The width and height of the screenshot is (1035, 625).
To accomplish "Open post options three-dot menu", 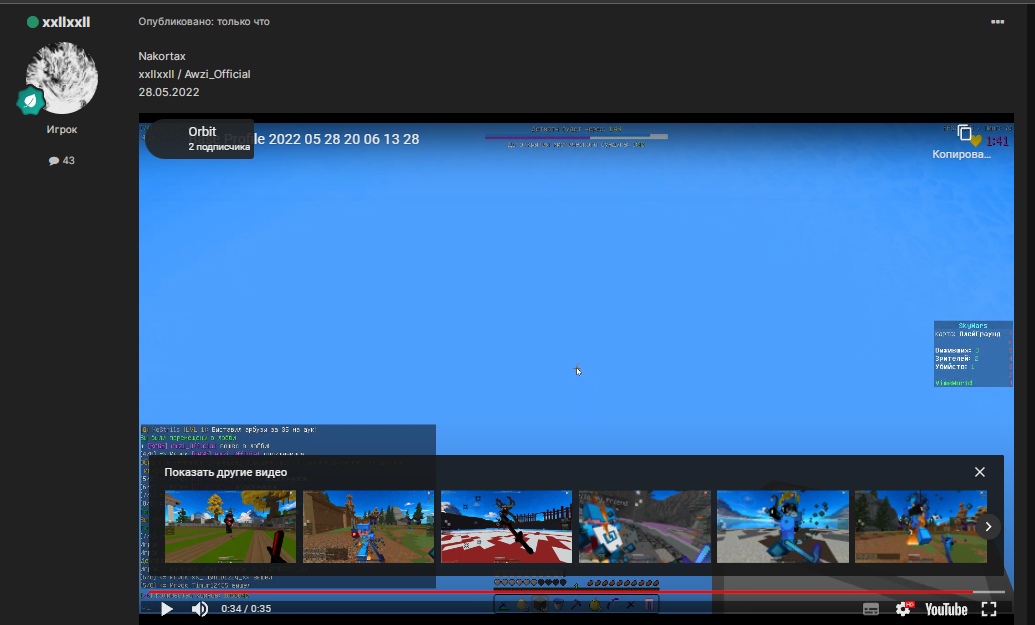I will (997, 21).
